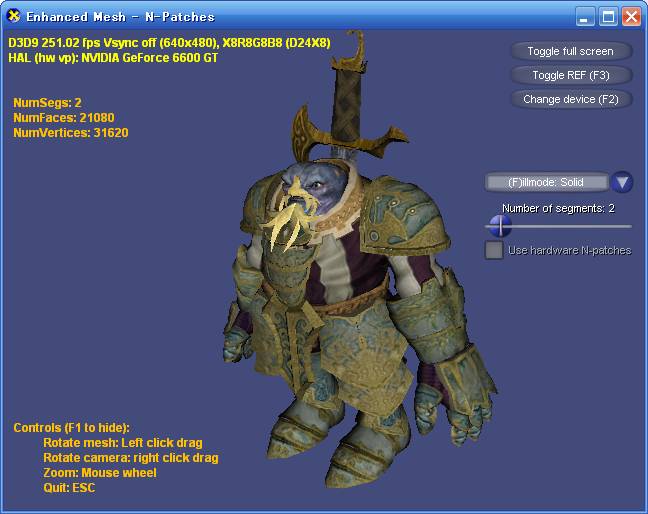Click the Toggle REF (F3) button
The height and width of the screenshot is (514, 648).
[571, 75]
